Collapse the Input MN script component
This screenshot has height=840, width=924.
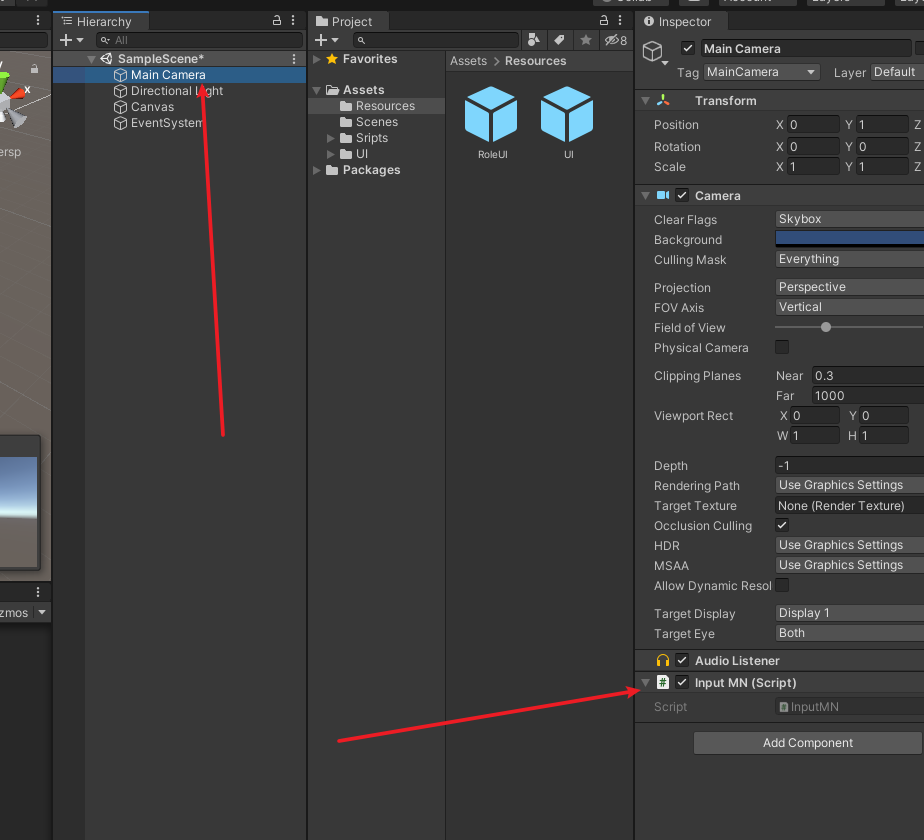646,683
